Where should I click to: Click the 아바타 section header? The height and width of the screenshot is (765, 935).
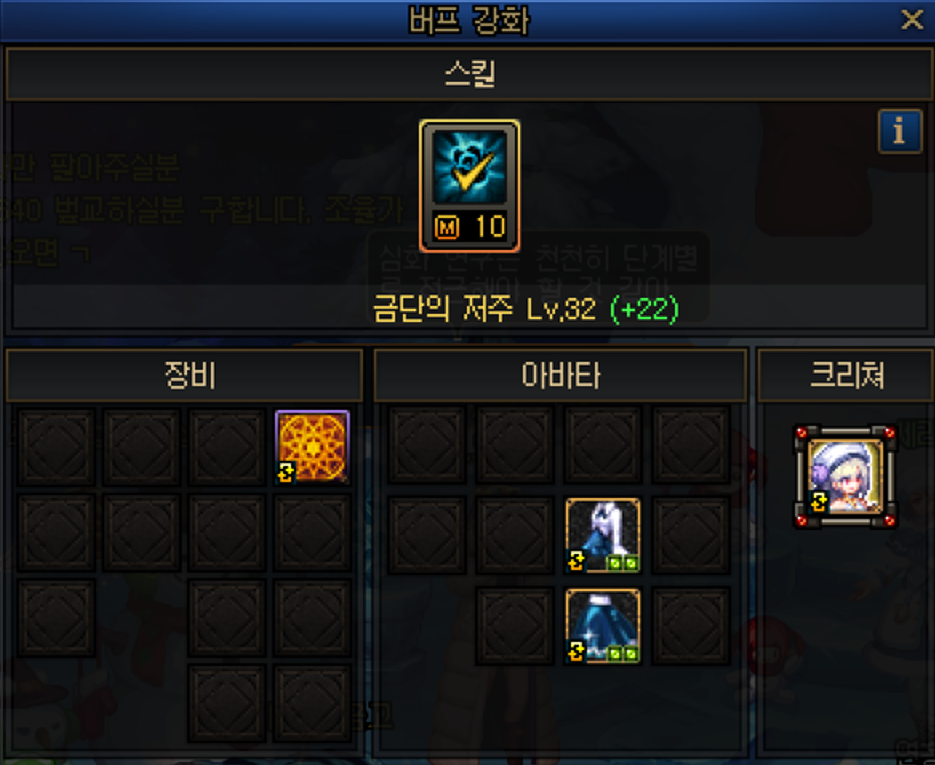coord(560,376)
